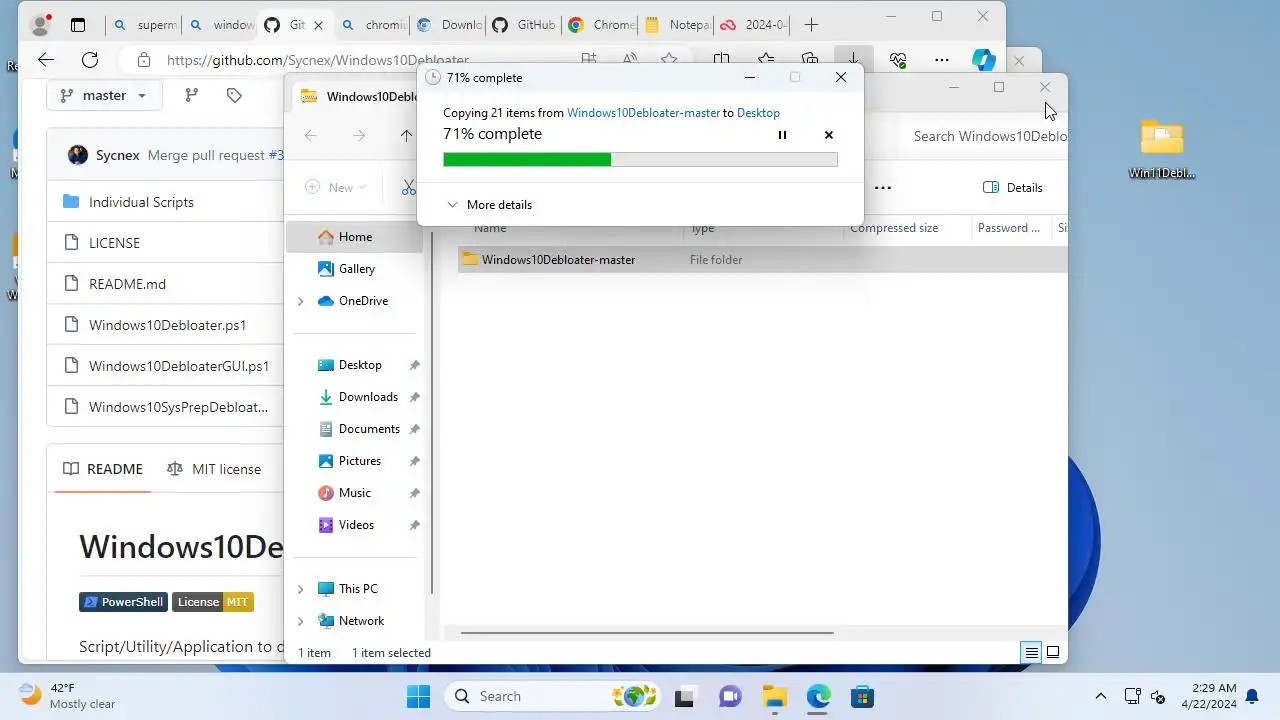Switch to README tab on GitHub
1280x720 pixels.
point(103,469)
